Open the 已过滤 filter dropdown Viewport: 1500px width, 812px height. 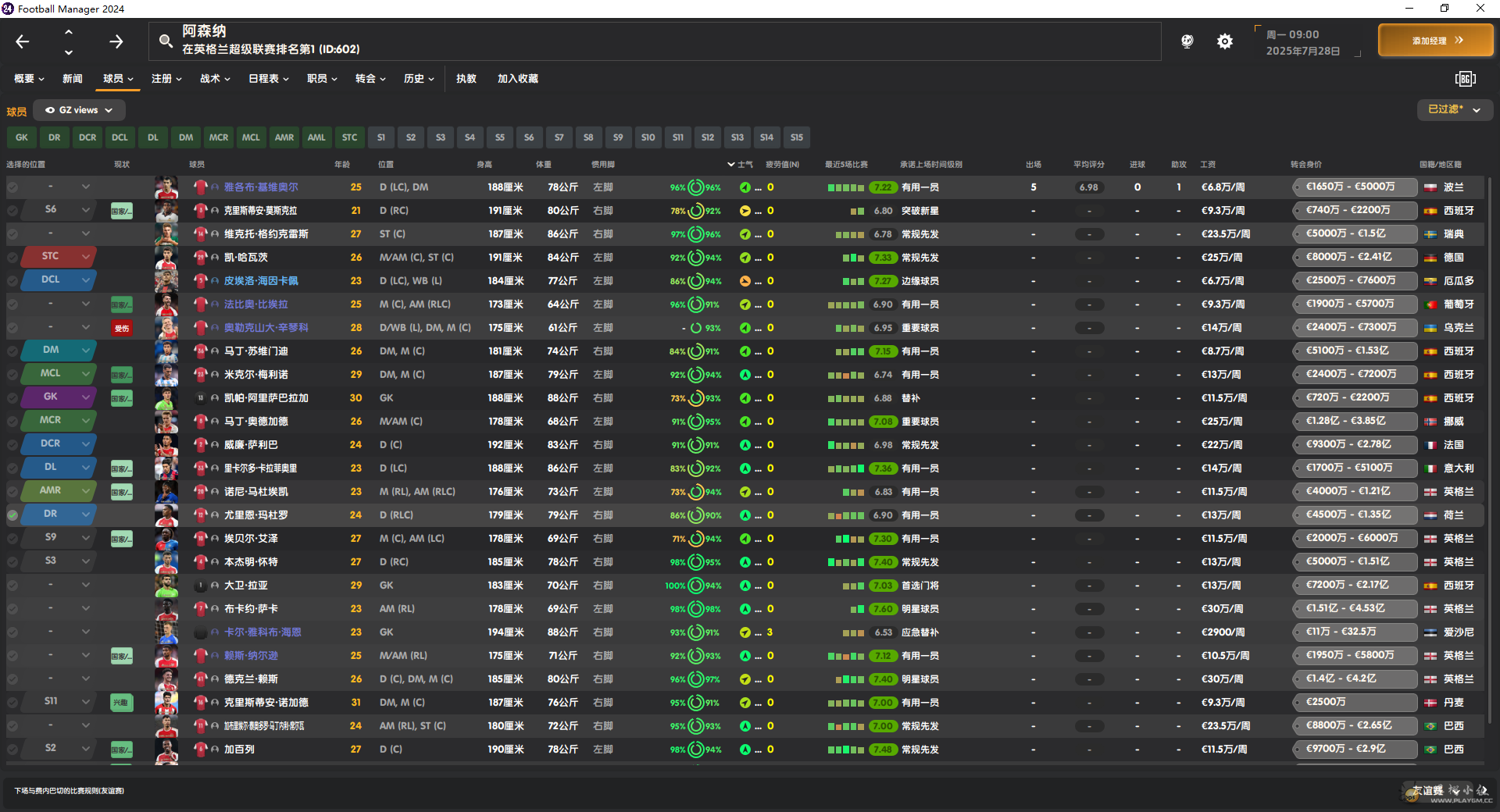click(1455, 110)
